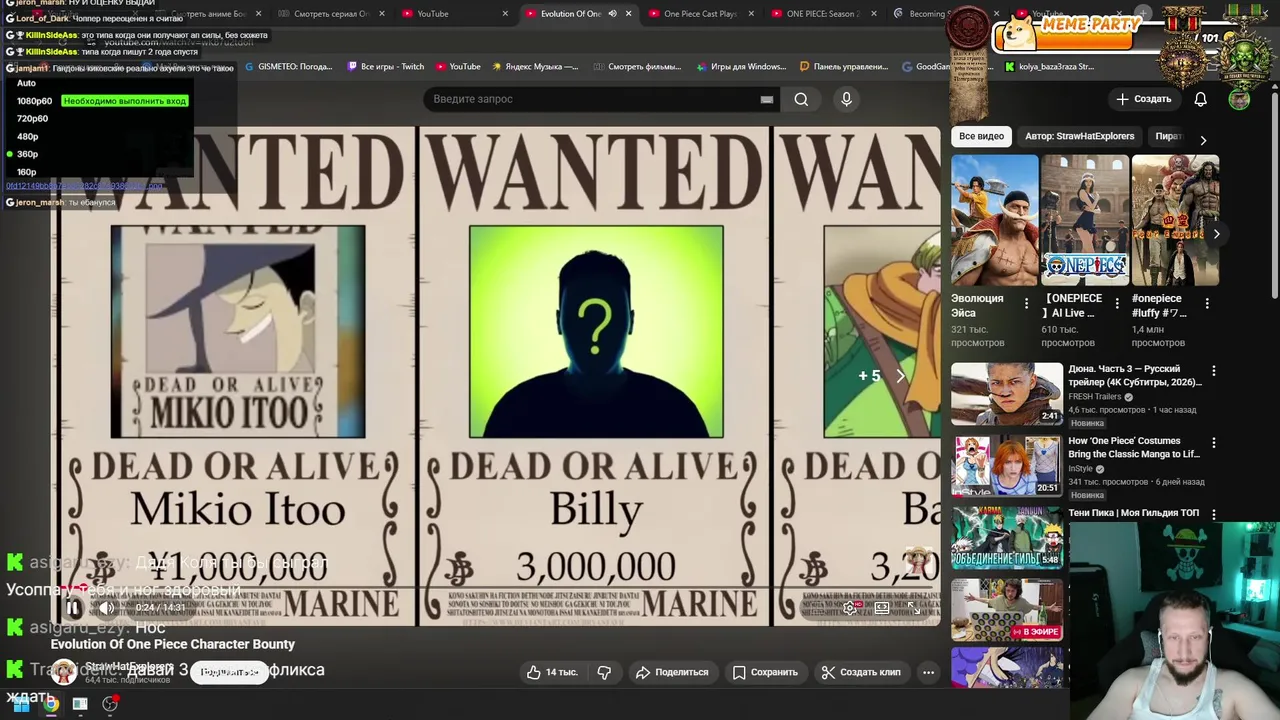This screenshot has height=720, width=1280.
Task: Close the Evolution Of One tab
Action: pyautogui.click(x=628, y=14)
